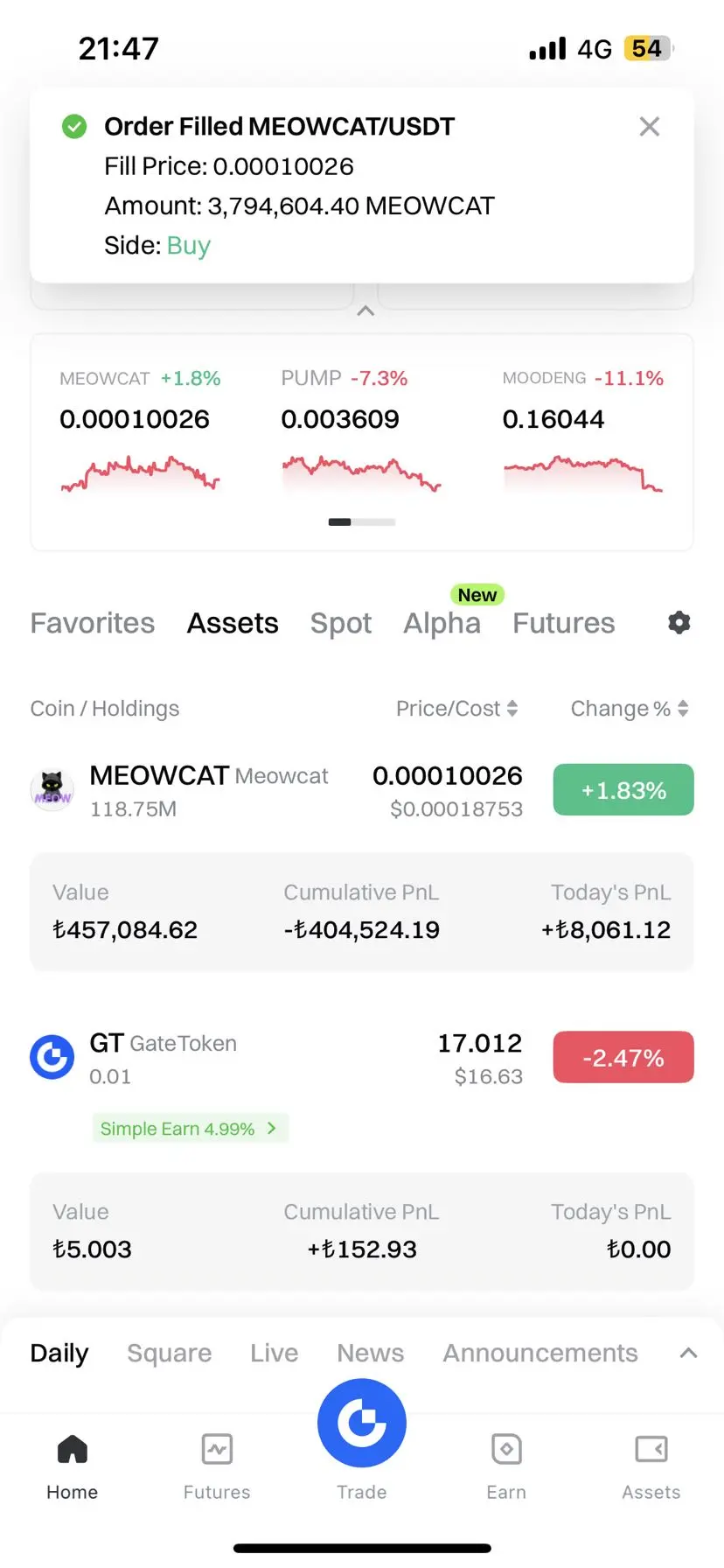Tap the ticker carousel page indicator
The image size is (724, 1568).
362,522
